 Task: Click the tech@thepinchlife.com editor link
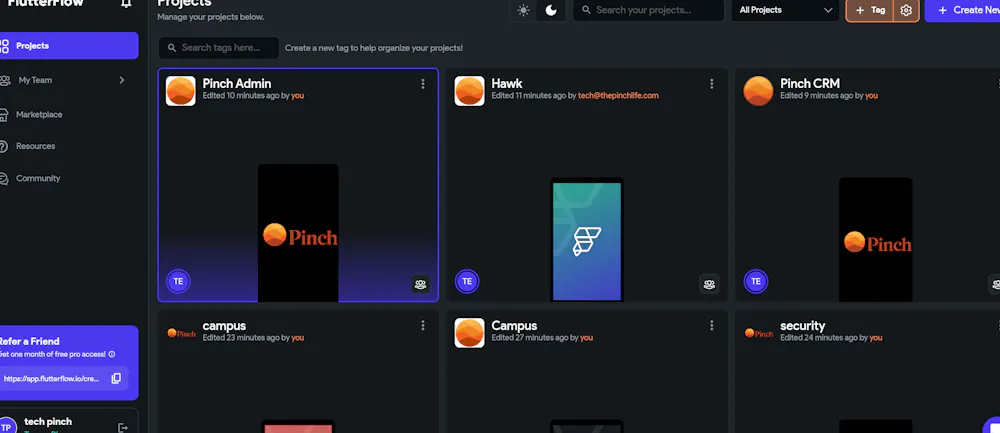[618, 96]
